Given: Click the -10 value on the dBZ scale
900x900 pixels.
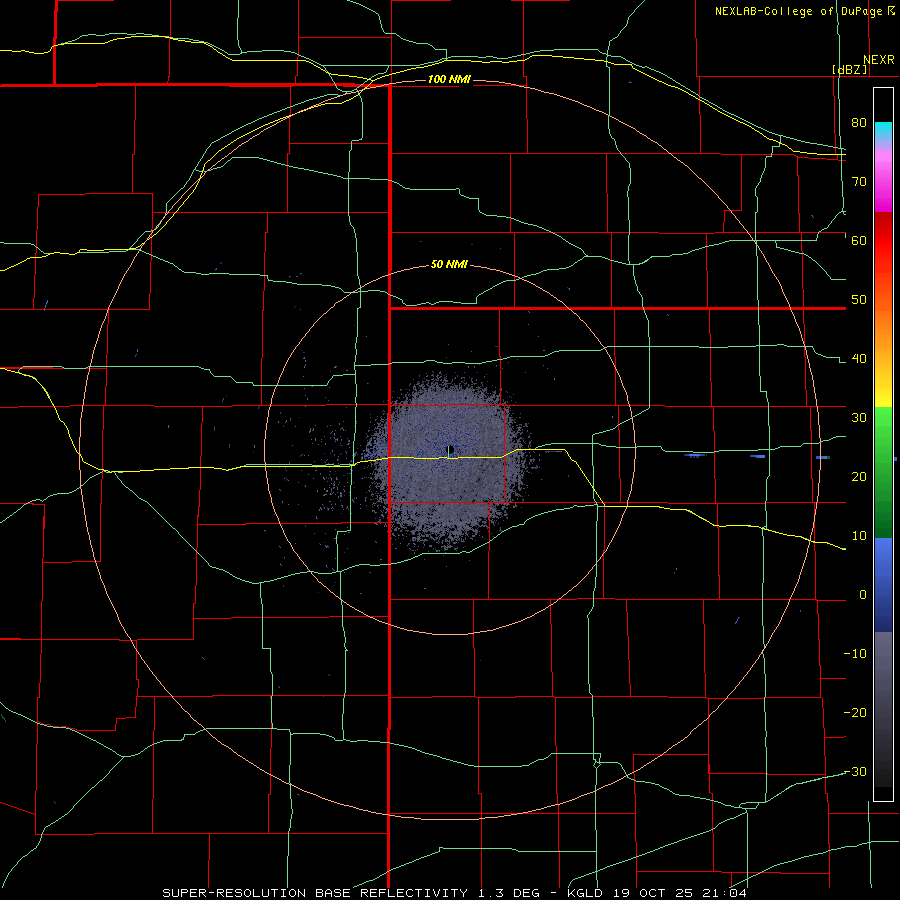Looking at the screenshot, I should [x=855, y=654].
